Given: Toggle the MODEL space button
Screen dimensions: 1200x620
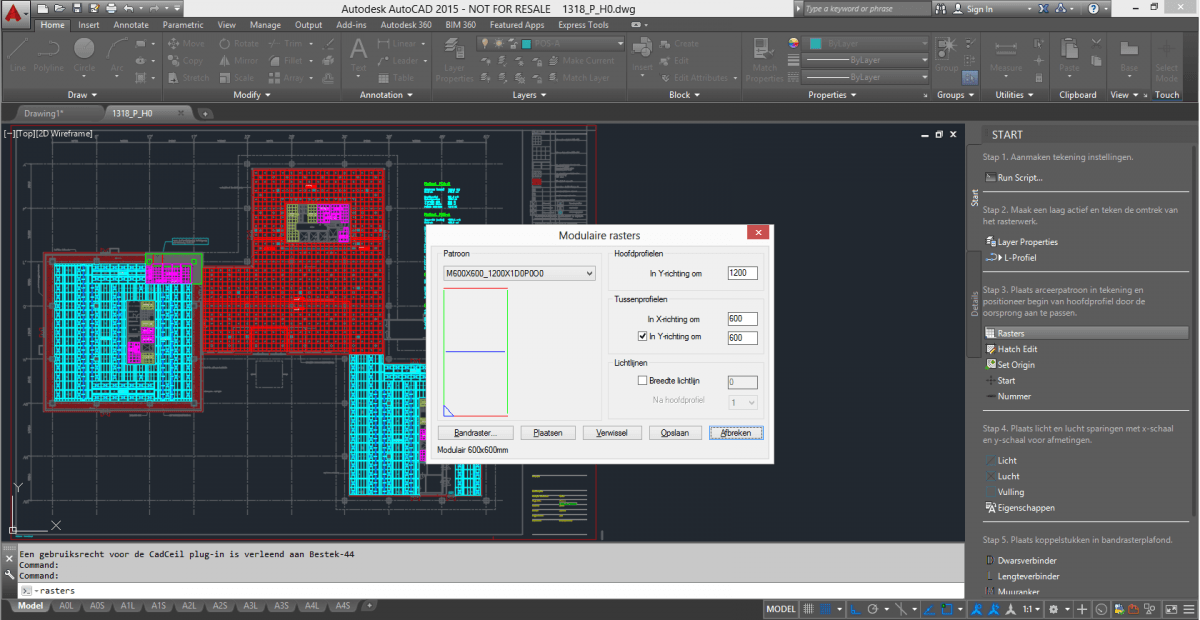Looking at the screenshot, I should [781, 609].
